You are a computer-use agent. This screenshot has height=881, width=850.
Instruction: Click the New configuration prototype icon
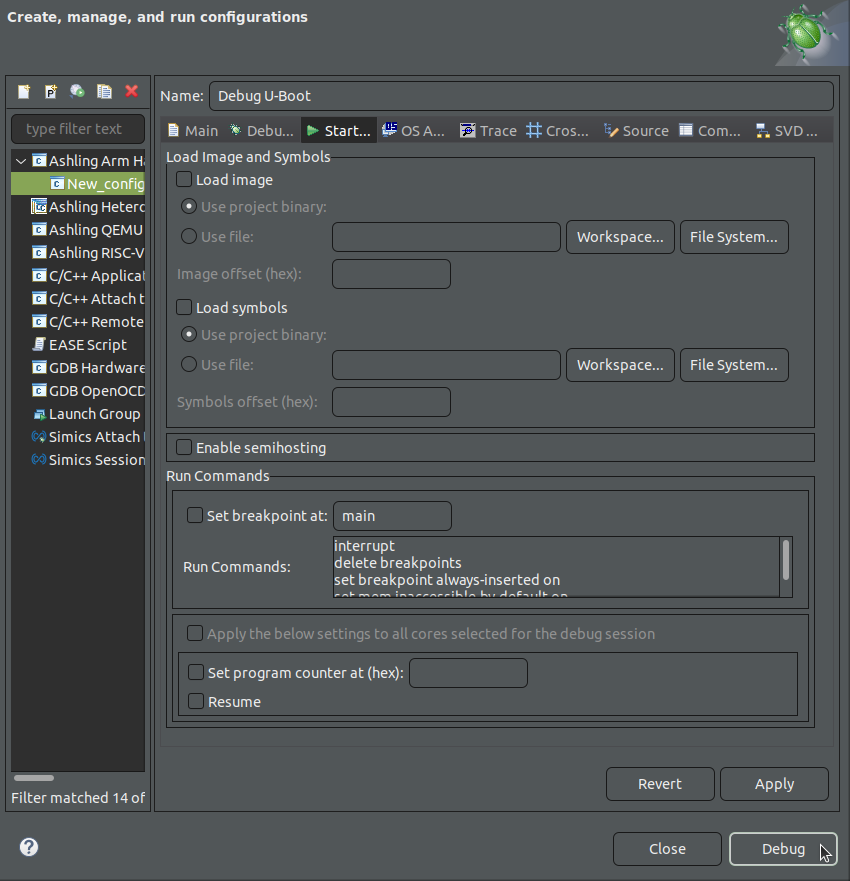tap(51, 92)
